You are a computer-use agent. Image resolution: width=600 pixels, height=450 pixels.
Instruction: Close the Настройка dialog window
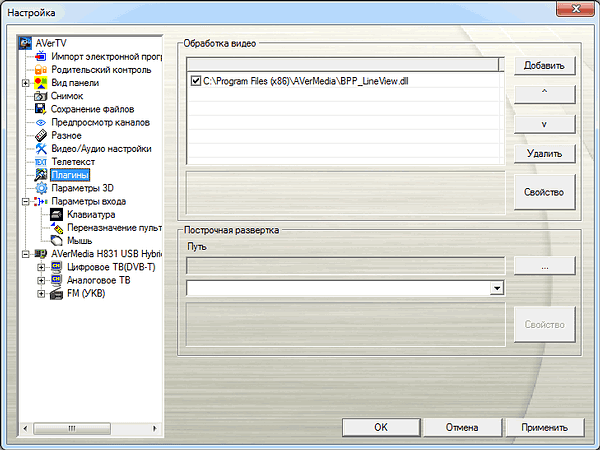point(575,8)
